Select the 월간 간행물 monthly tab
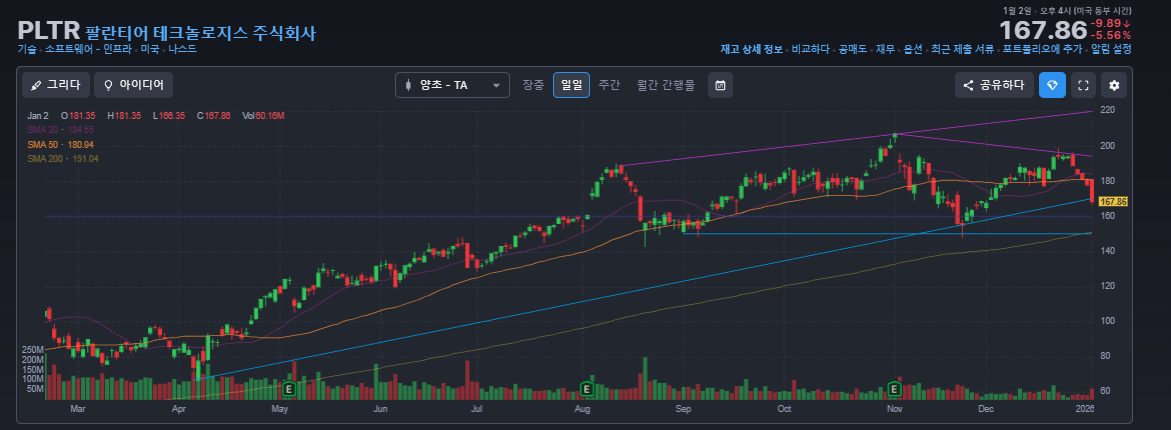The width and height of the screenshot is (1171, 430). point(665,85)
